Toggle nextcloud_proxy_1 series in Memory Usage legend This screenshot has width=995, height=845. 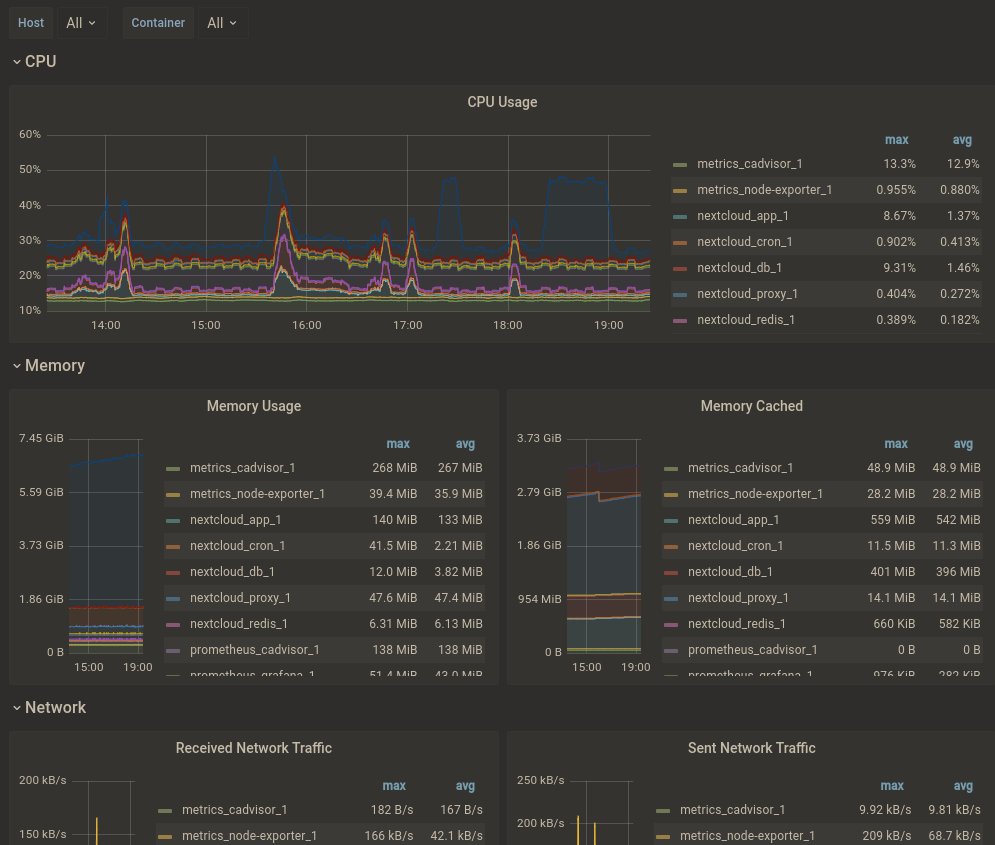tap(240, 598)
